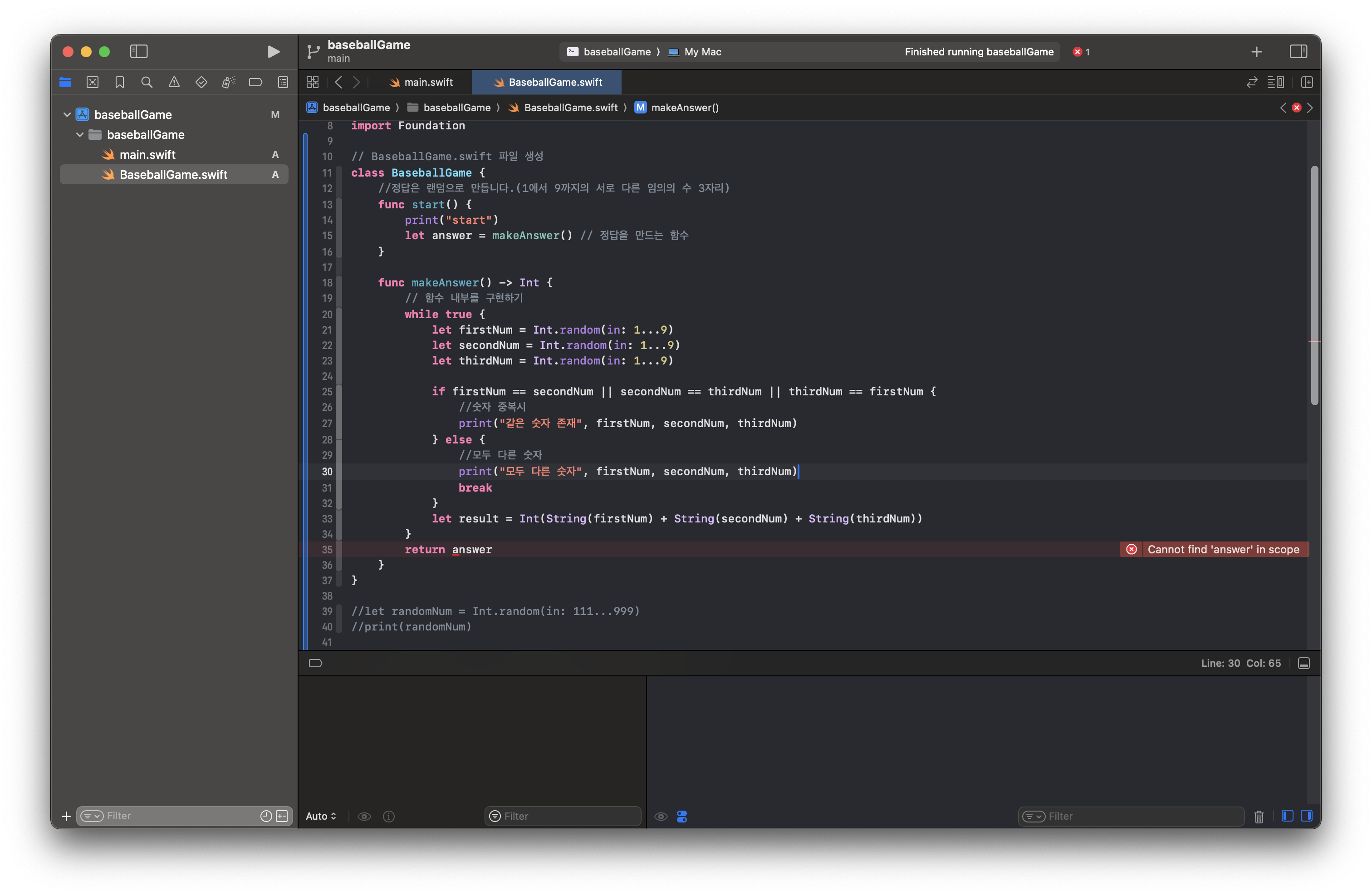Open the Issue navigator warning icon
The height and width of the screenshot is (896, 1372).
[x=174, y=83]
